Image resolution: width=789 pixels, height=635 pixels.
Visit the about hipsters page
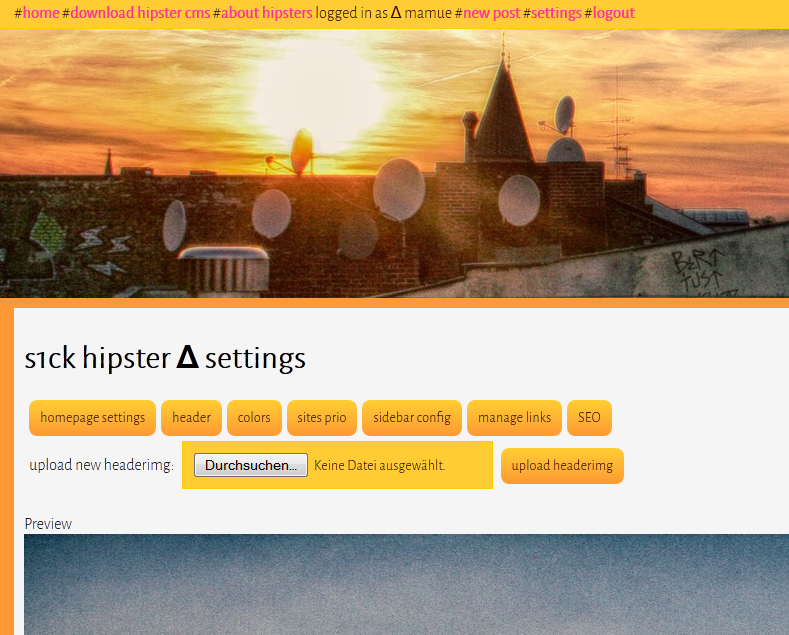click(x=267, y=13)
